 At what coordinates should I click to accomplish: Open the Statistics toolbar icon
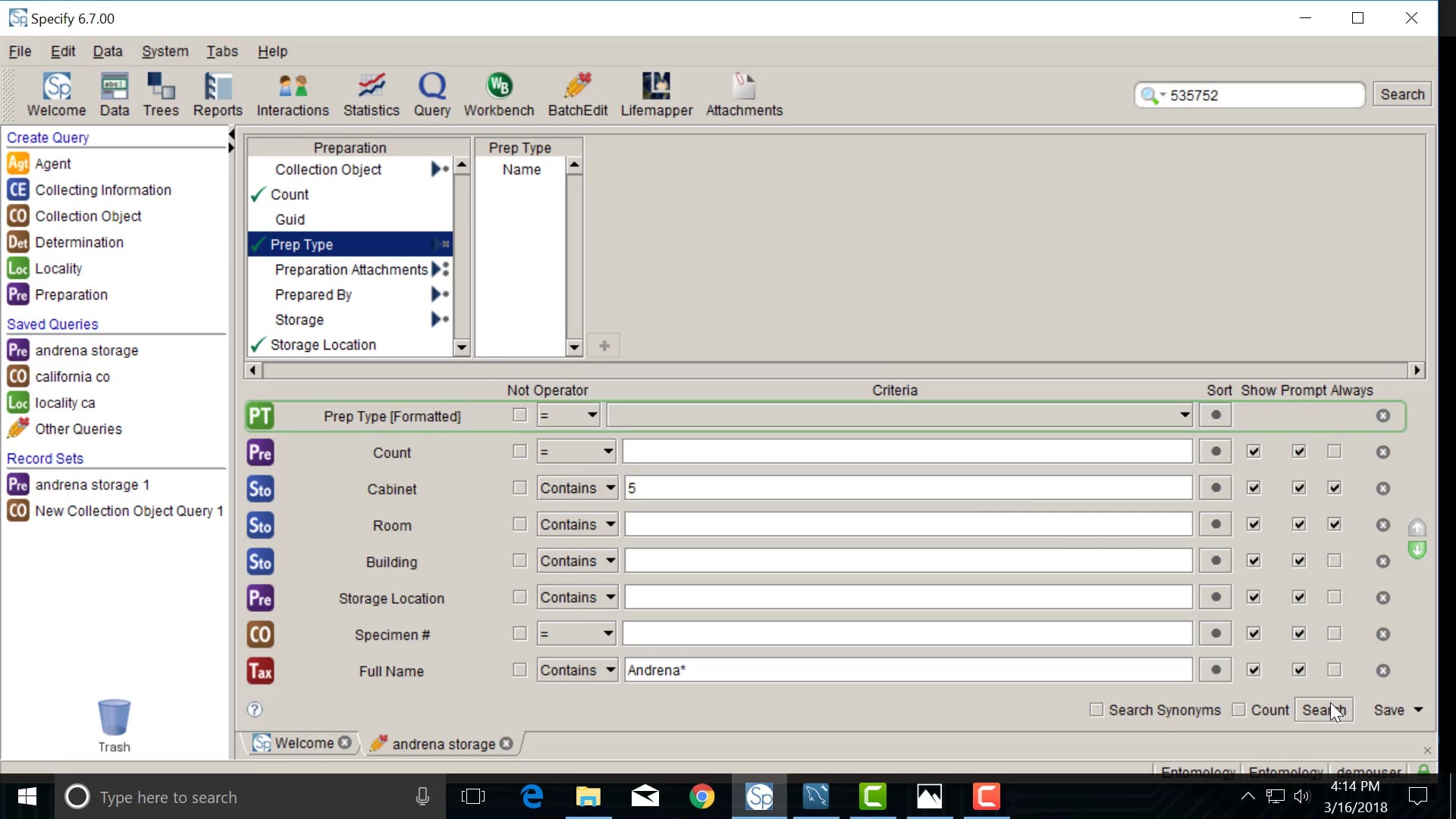coord(371,95)
